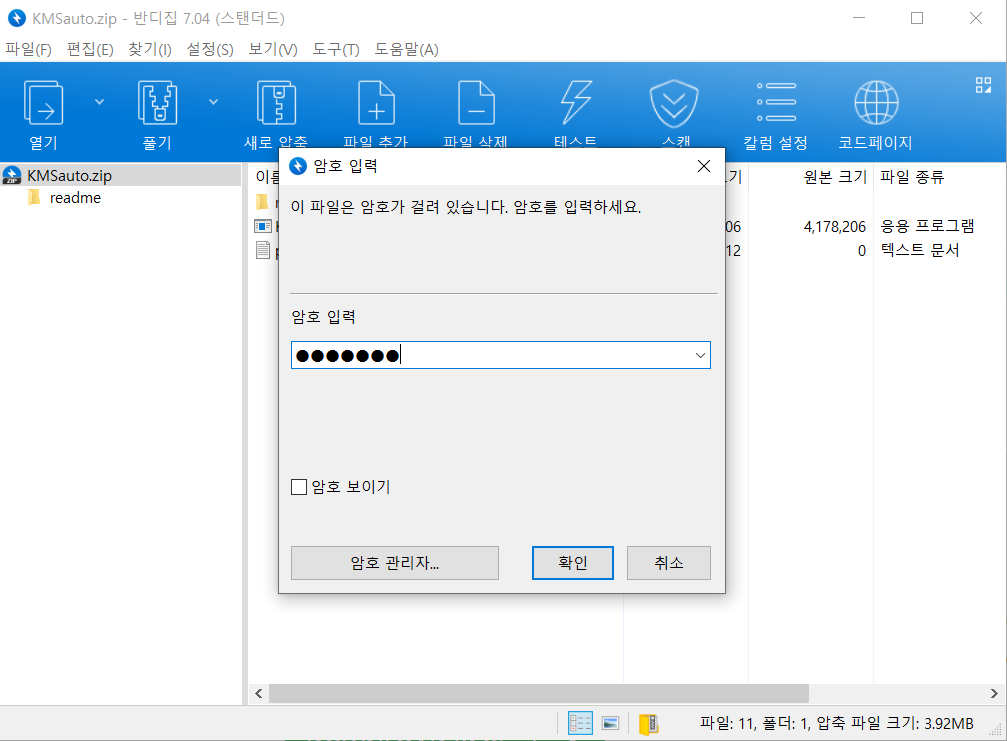This screenshot has width=1007, height=741.
Task: Expand the Open (열기) dropdown arrow
Action: [x=100, y=102]
